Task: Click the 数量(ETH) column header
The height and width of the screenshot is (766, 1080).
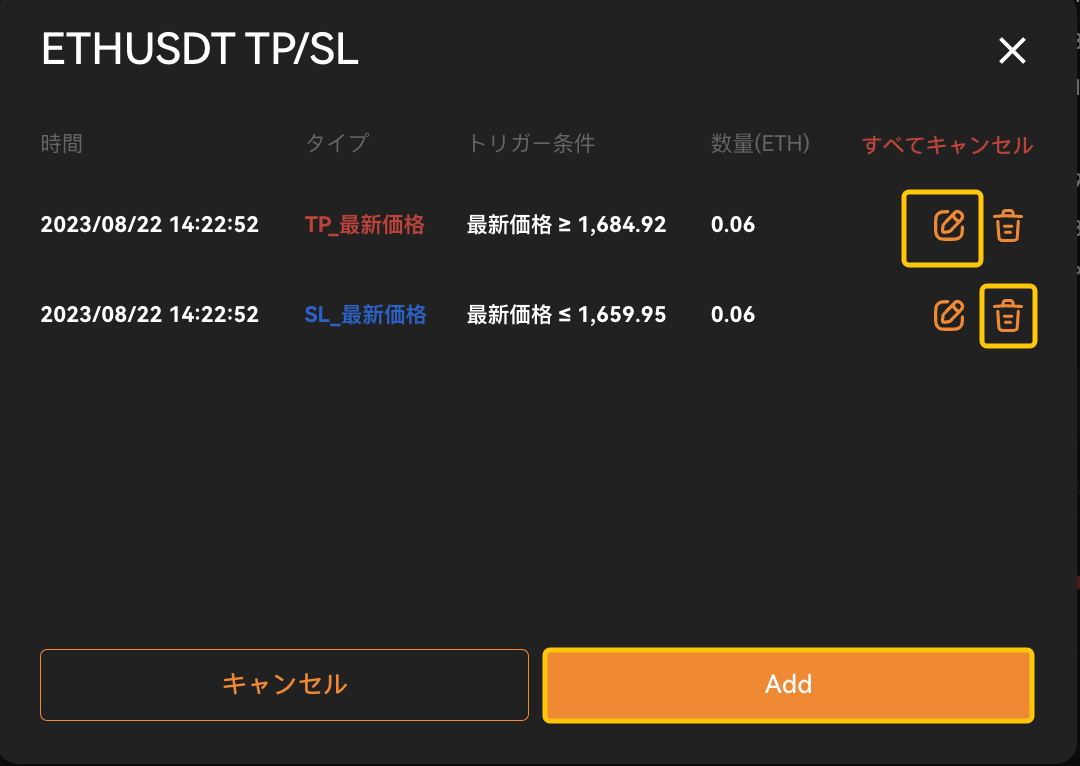Action: tap(760, 143)
